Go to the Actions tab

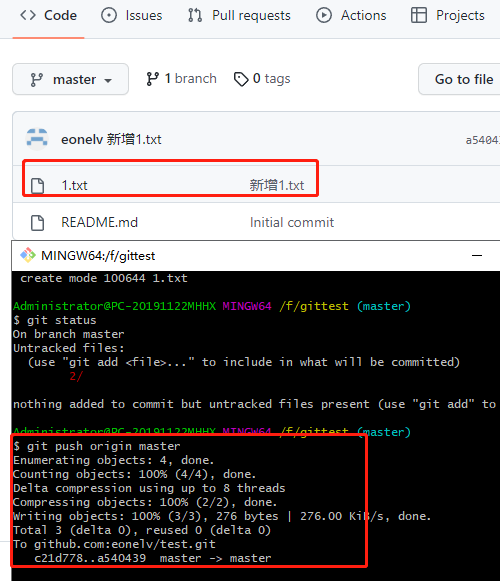[x=351, y=16]
